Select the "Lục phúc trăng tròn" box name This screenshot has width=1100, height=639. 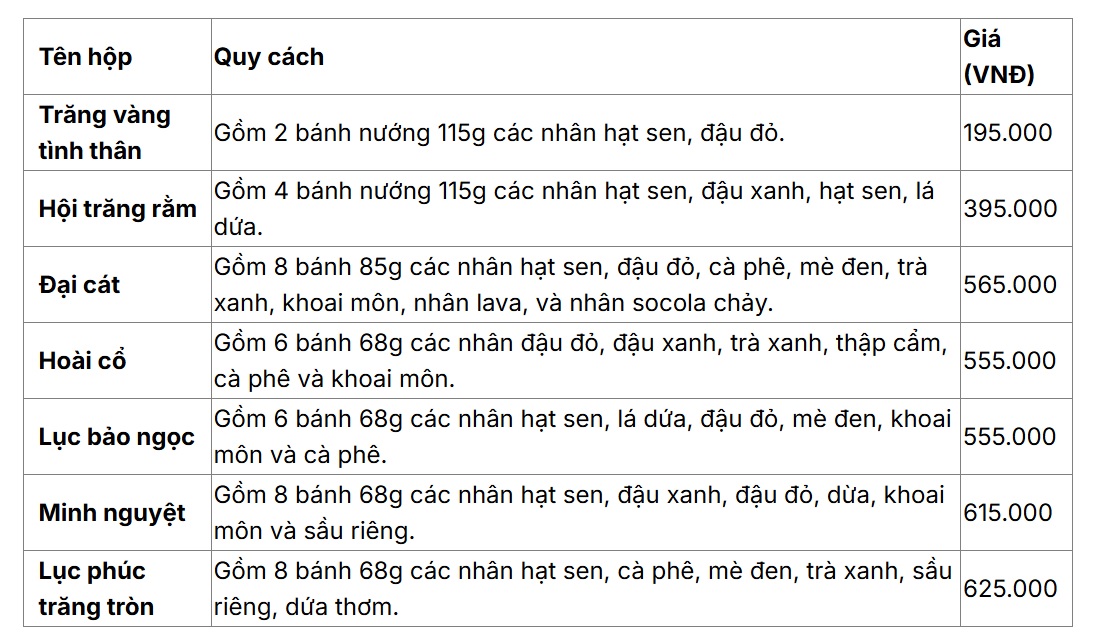pyautogui.click(x=96, y=589)
